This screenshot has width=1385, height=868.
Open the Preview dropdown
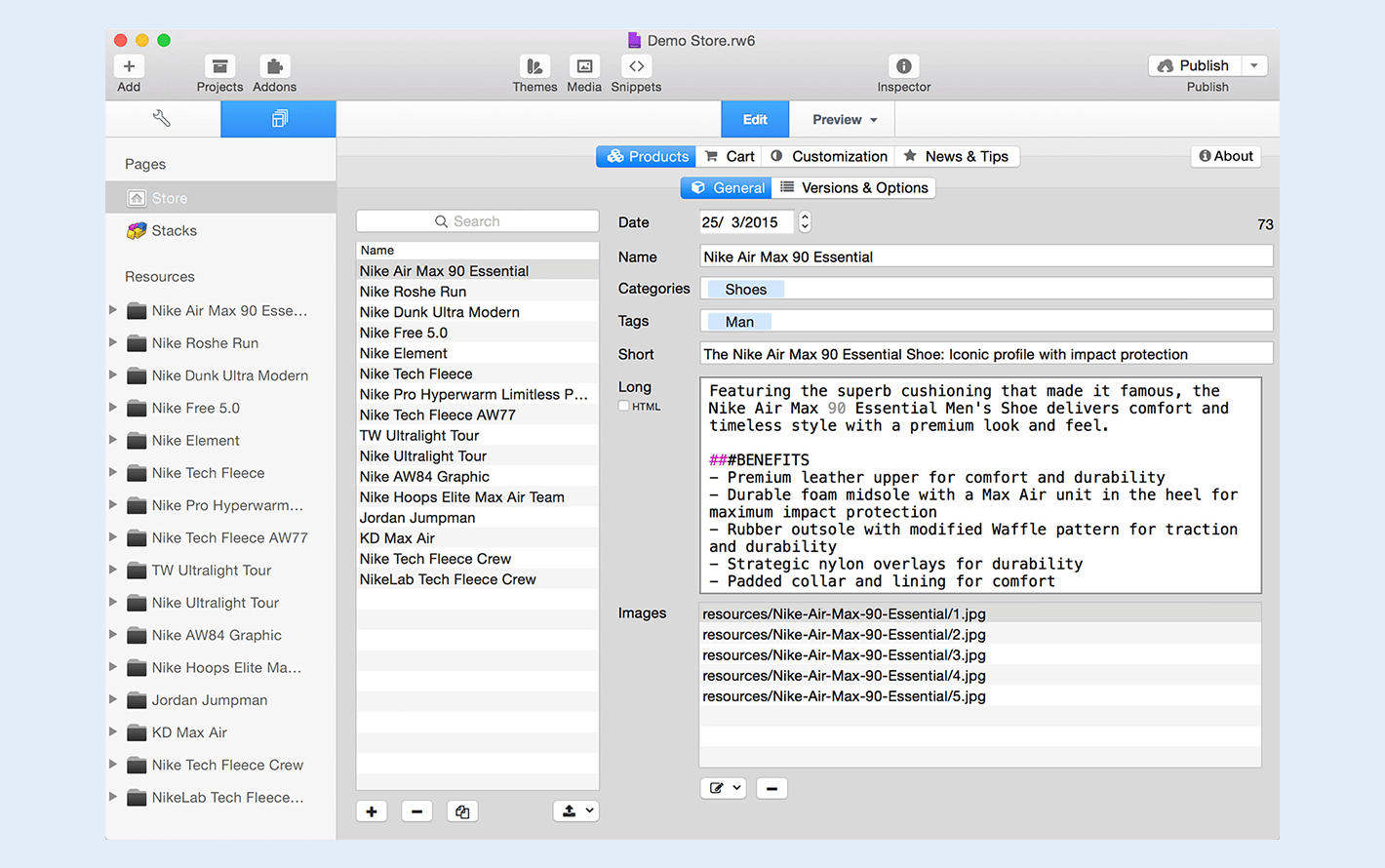coord(845,119)
